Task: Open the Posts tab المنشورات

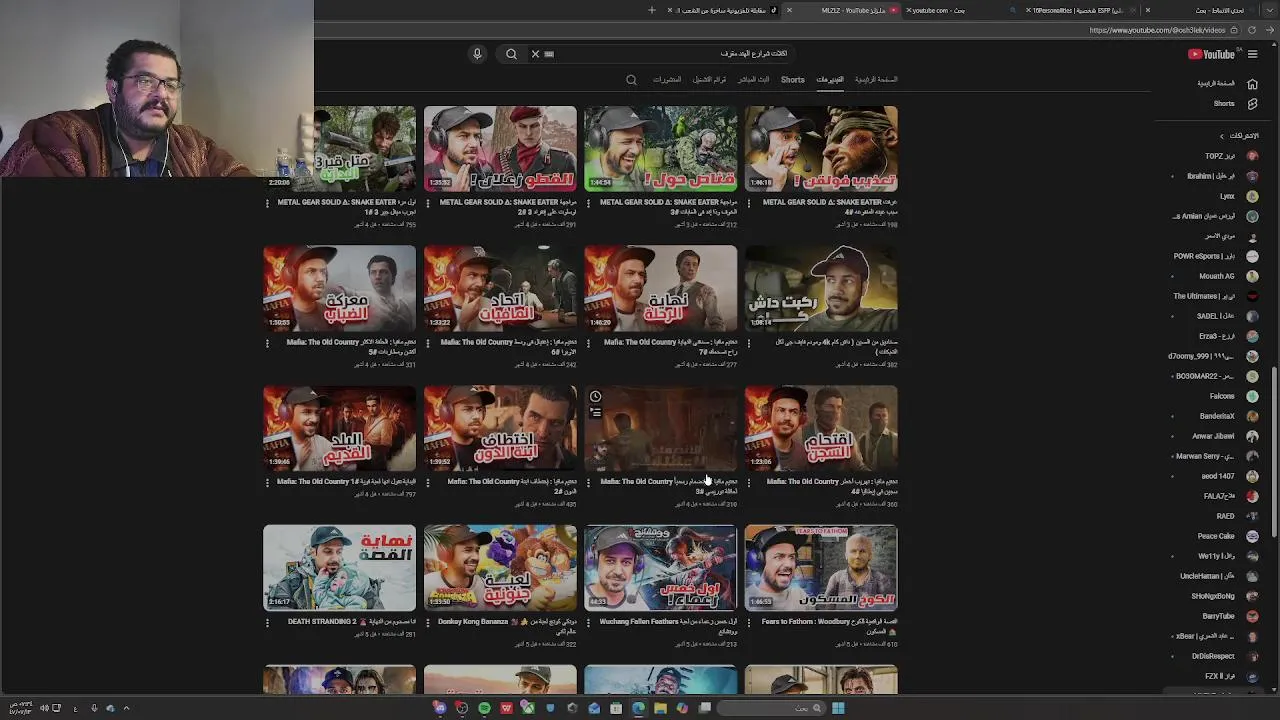Action: point(667,80)
